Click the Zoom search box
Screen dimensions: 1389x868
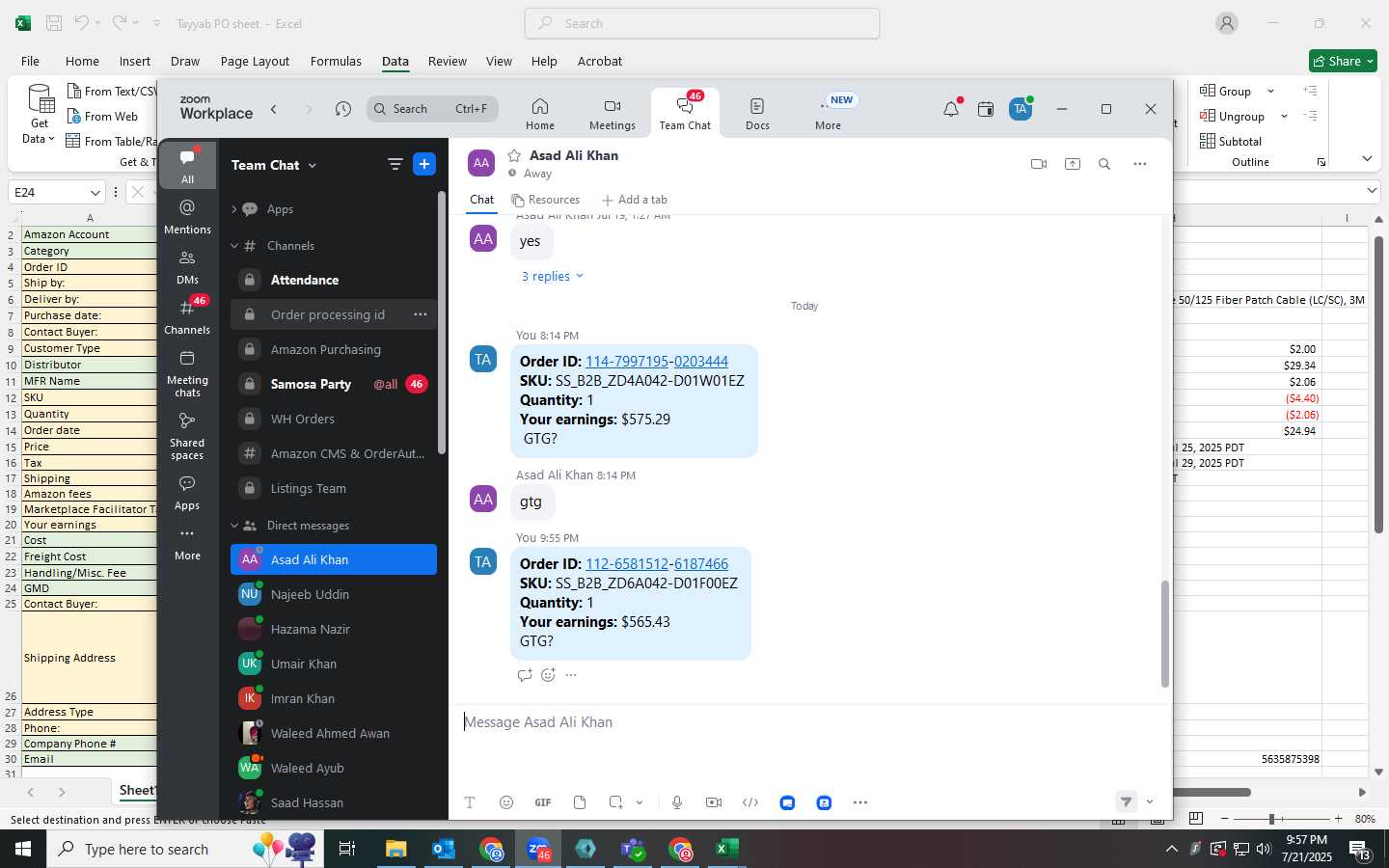coord(432,109)
